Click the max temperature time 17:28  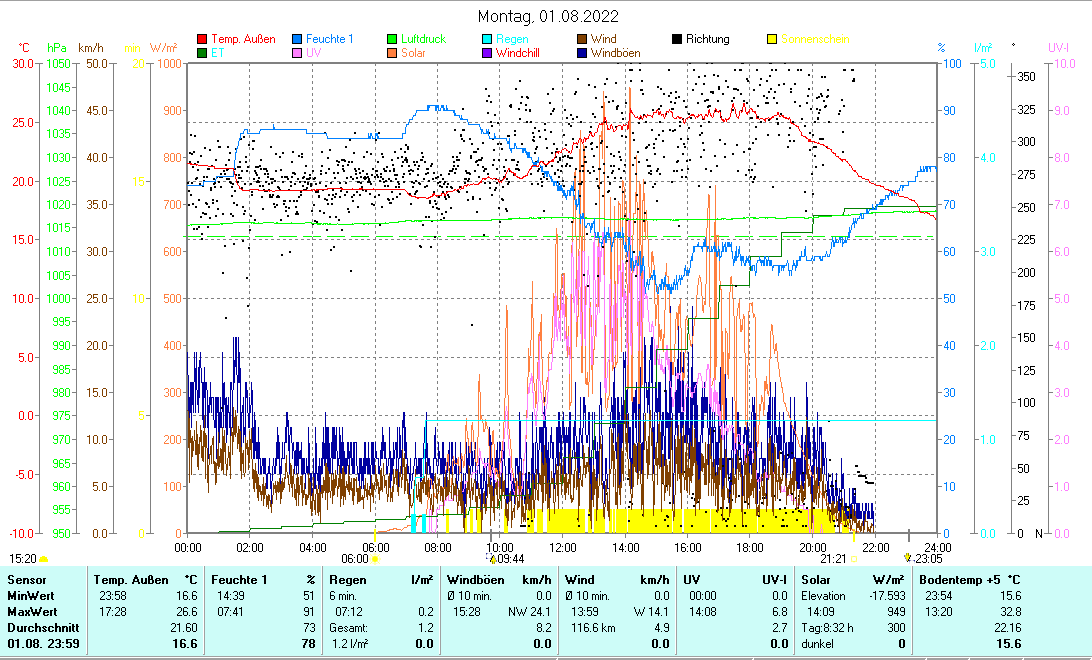point(113,612)
